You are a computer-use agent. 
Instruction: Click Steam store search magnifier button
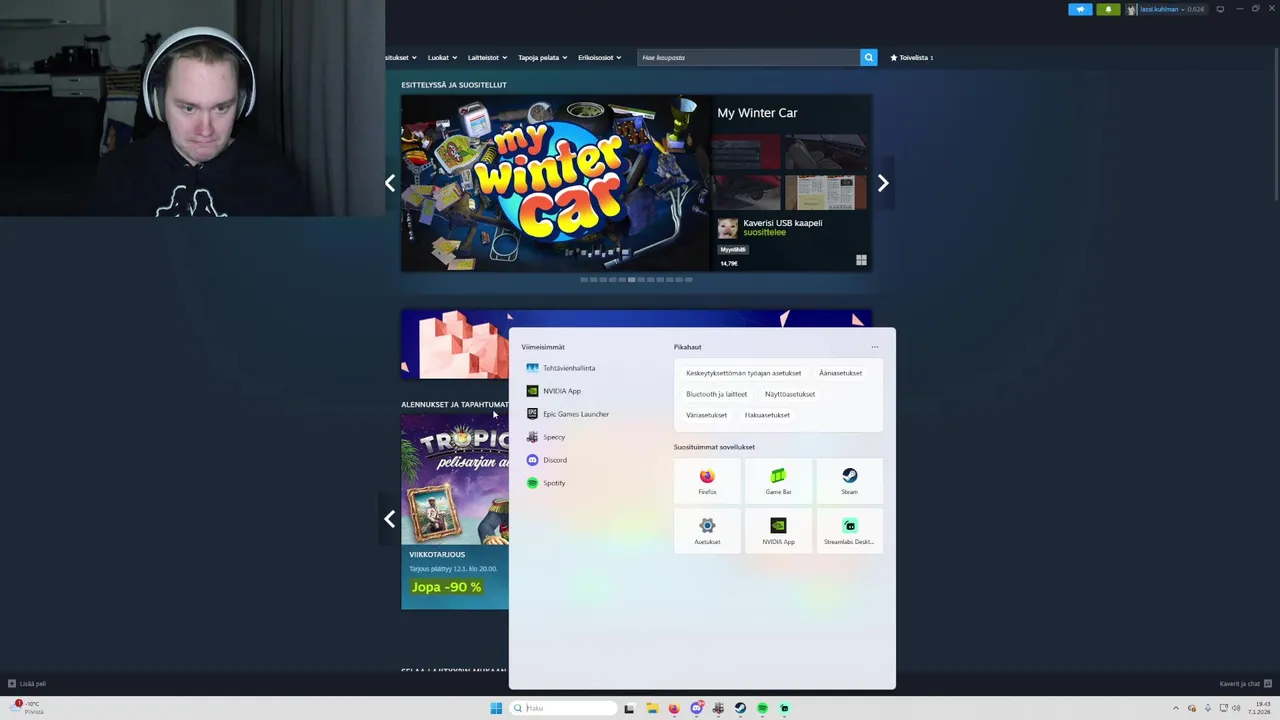(869, 57)
